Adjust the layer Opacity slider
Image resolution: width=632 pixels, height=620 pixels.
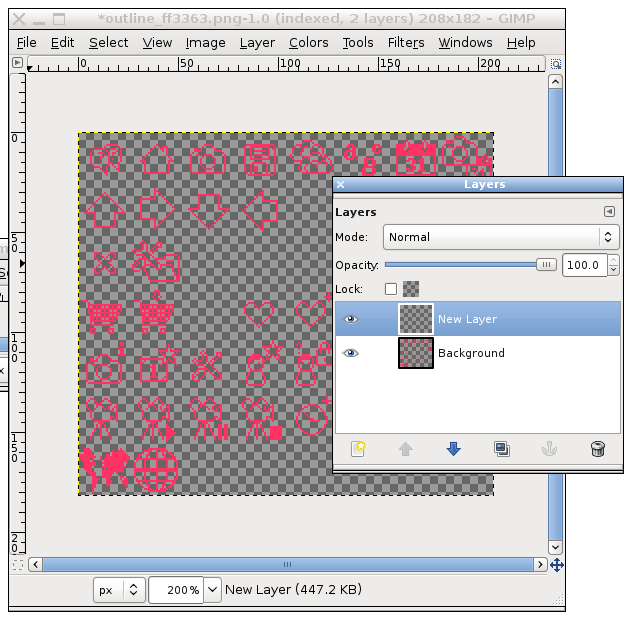click(470, 265)
